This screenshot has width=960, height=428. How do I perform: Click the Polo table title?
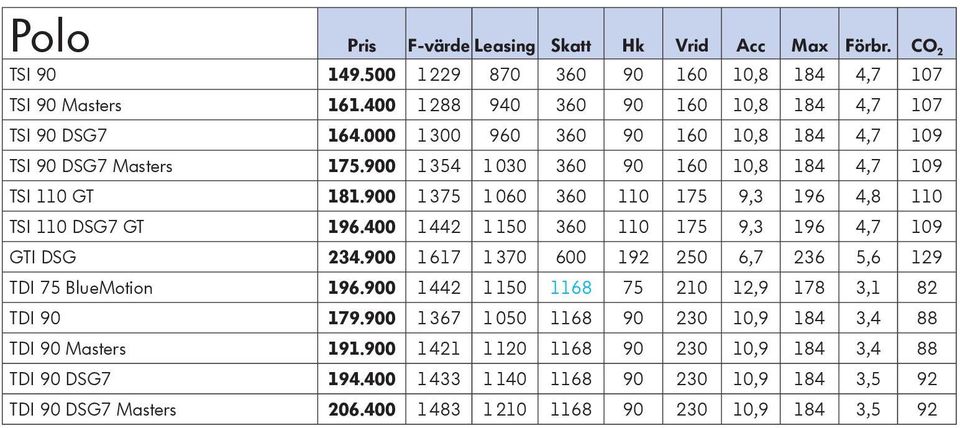(50, 36)
